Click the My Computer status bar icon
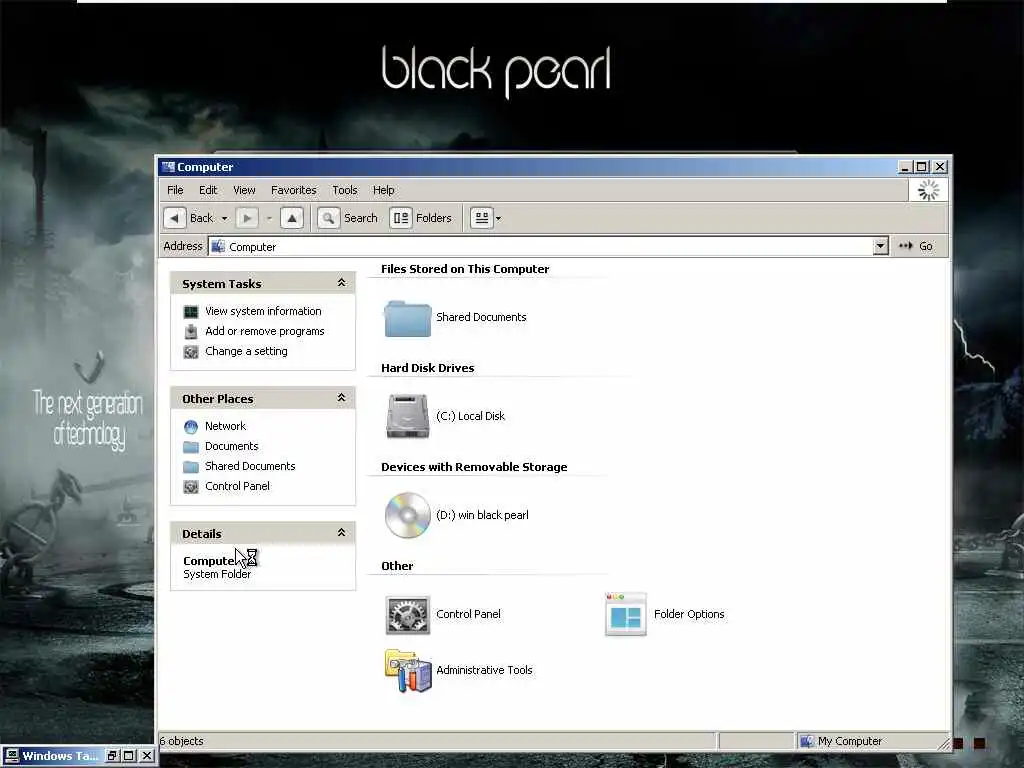Viewport: 1024px width, 768px height. (807, 741)
